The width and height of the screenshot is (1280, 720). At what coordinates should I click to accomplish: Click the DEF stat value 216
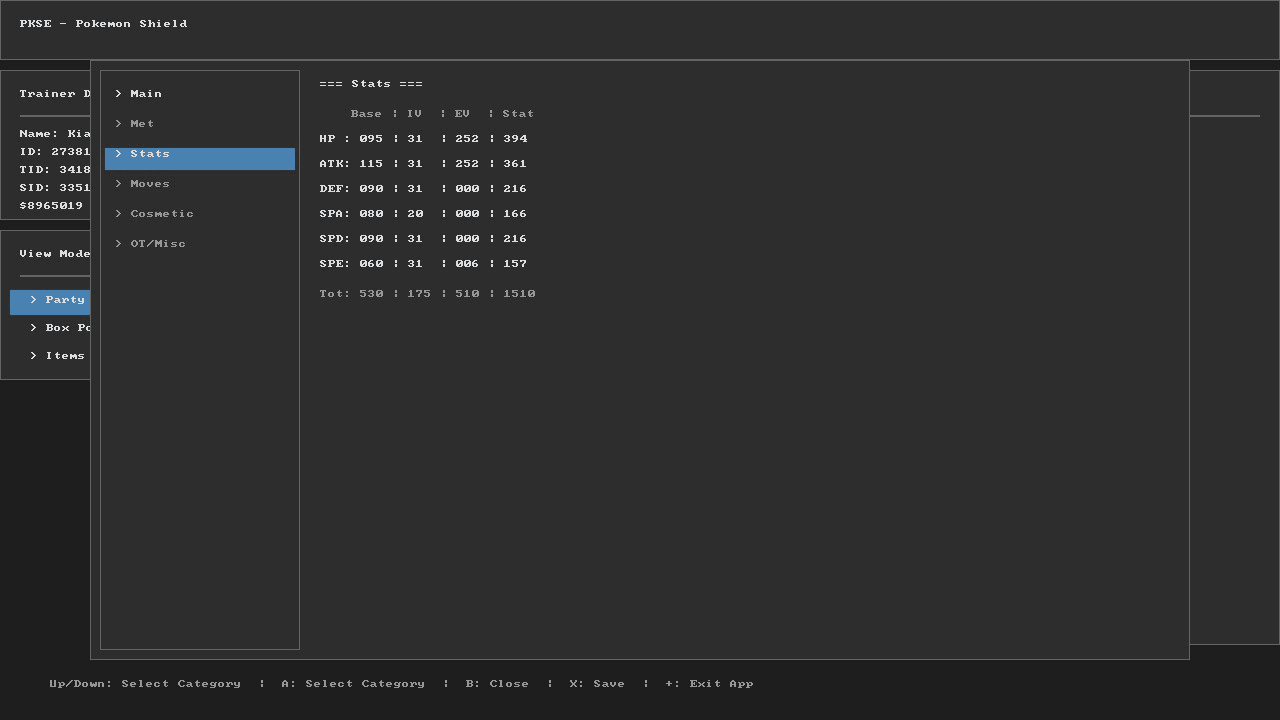point(515,189)
